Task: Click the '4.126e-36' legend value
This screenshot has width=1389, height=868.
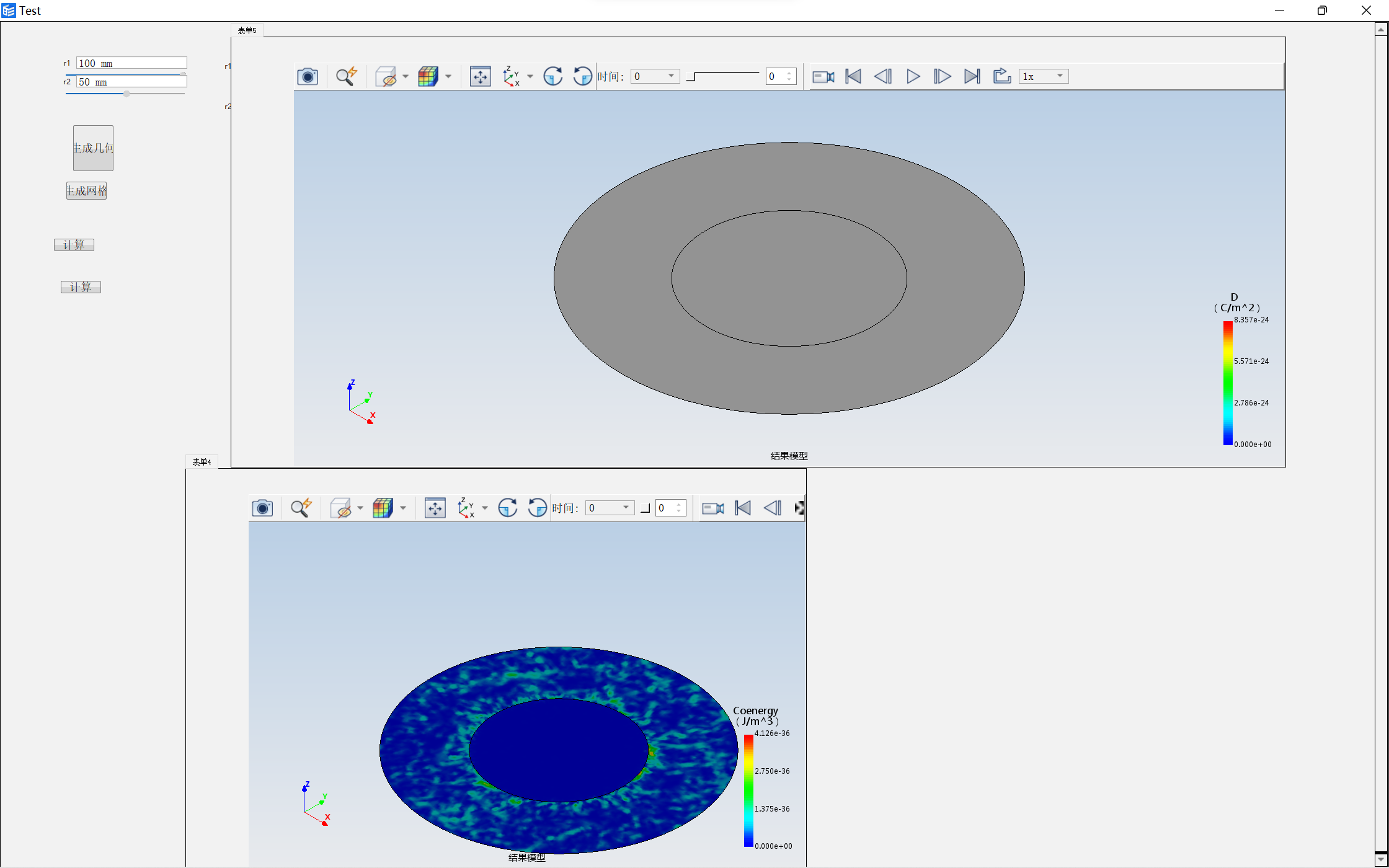Action: [x=772, y=733]
